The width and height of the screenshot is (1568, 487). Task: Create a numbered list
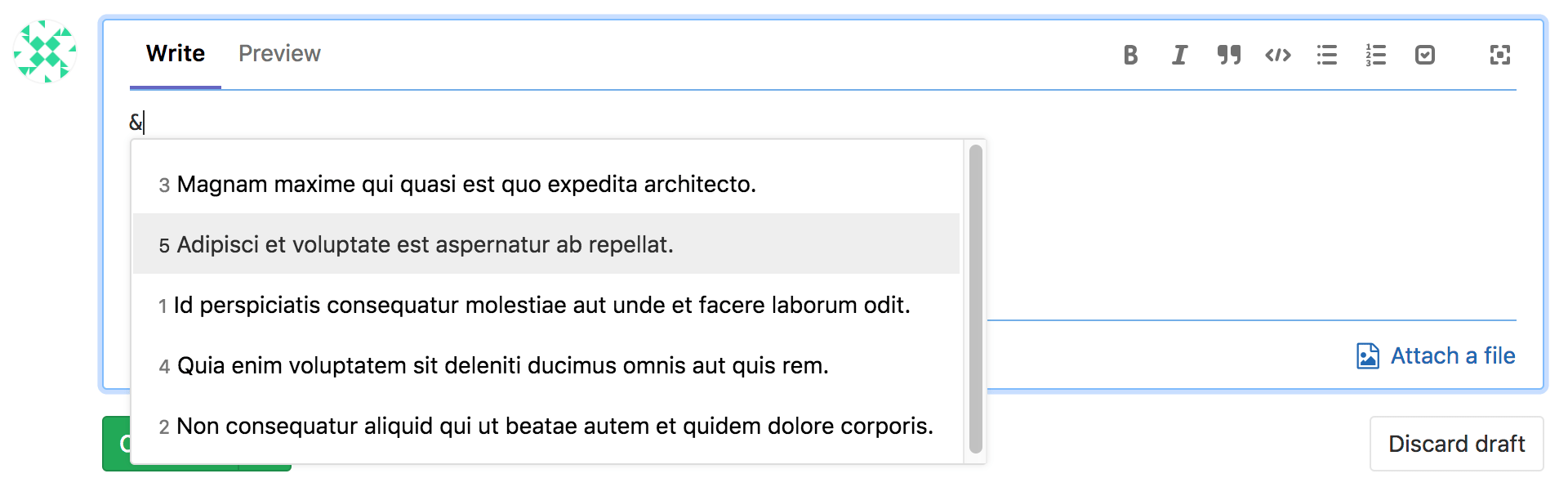tap(1375, 55)
